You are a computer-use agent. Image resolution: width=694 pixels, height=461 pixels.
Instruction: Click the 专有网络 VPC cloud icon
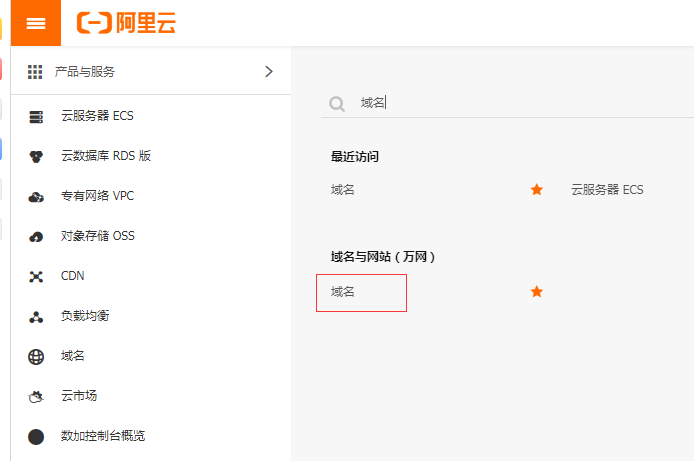tap(36, 197)
